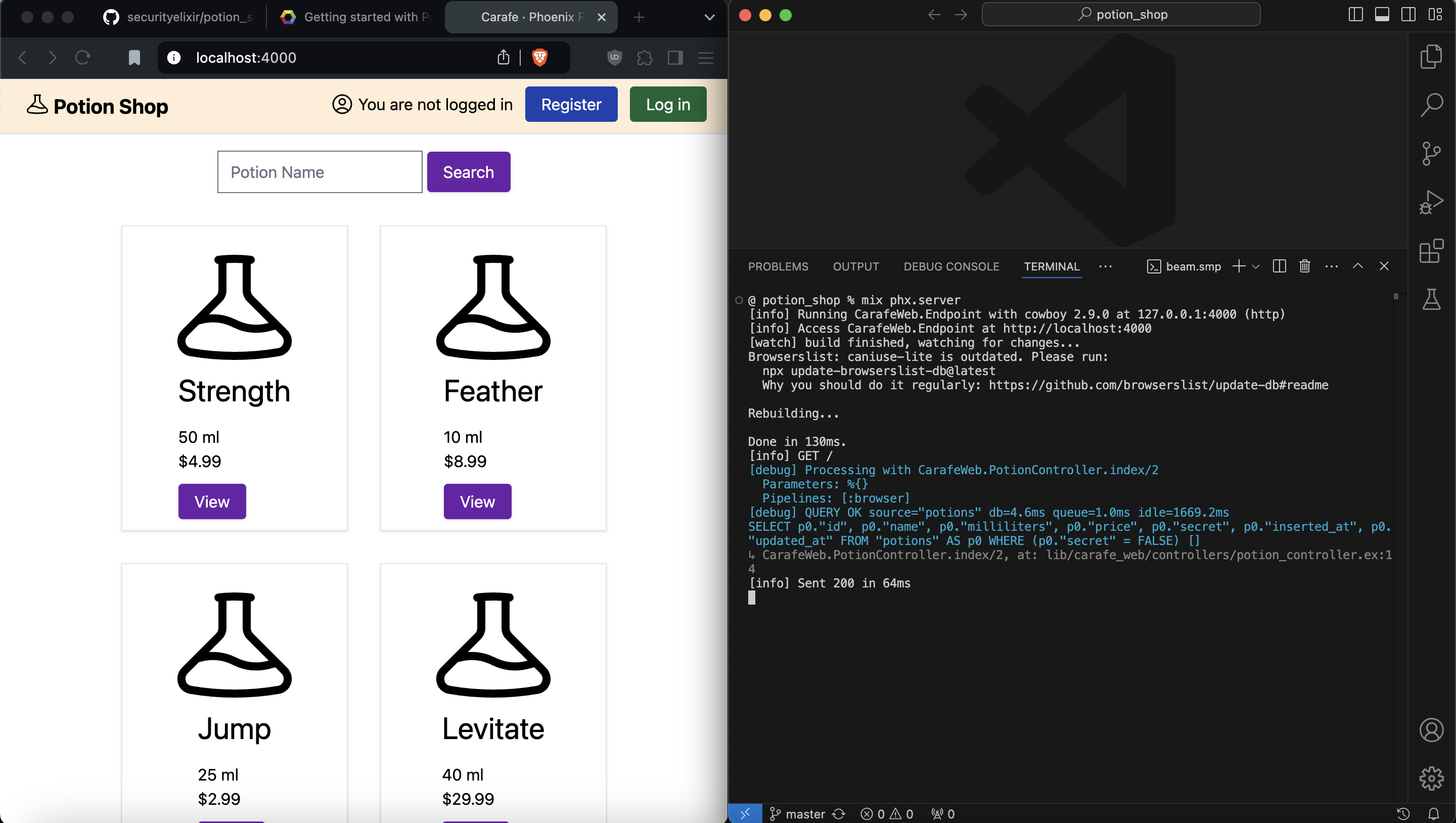This screenshot has width=1456, height=823.
Task: Kill the terminal with trash icon
Action: tap(1304, 266)
